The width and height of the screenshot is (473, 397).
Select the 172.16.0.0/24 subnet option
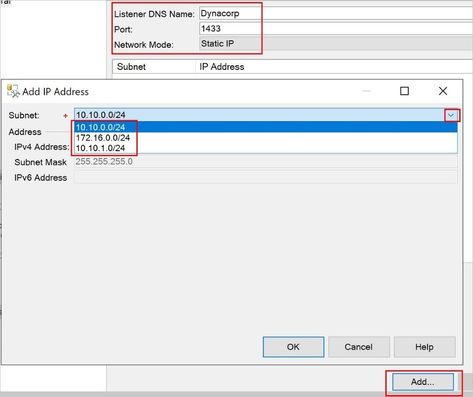pos(266,138)
